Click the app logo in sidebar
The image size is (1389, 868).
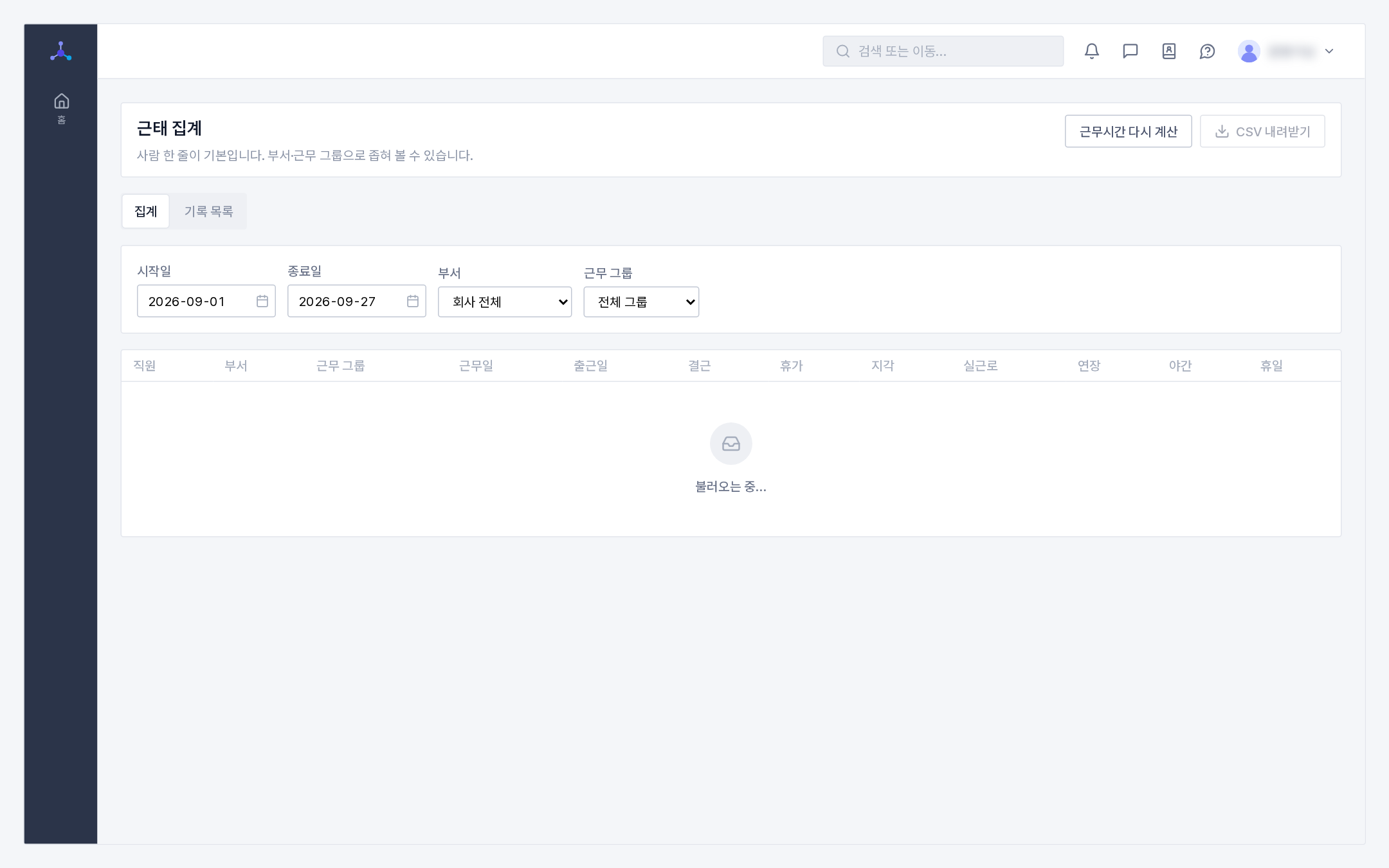(60, 51)
